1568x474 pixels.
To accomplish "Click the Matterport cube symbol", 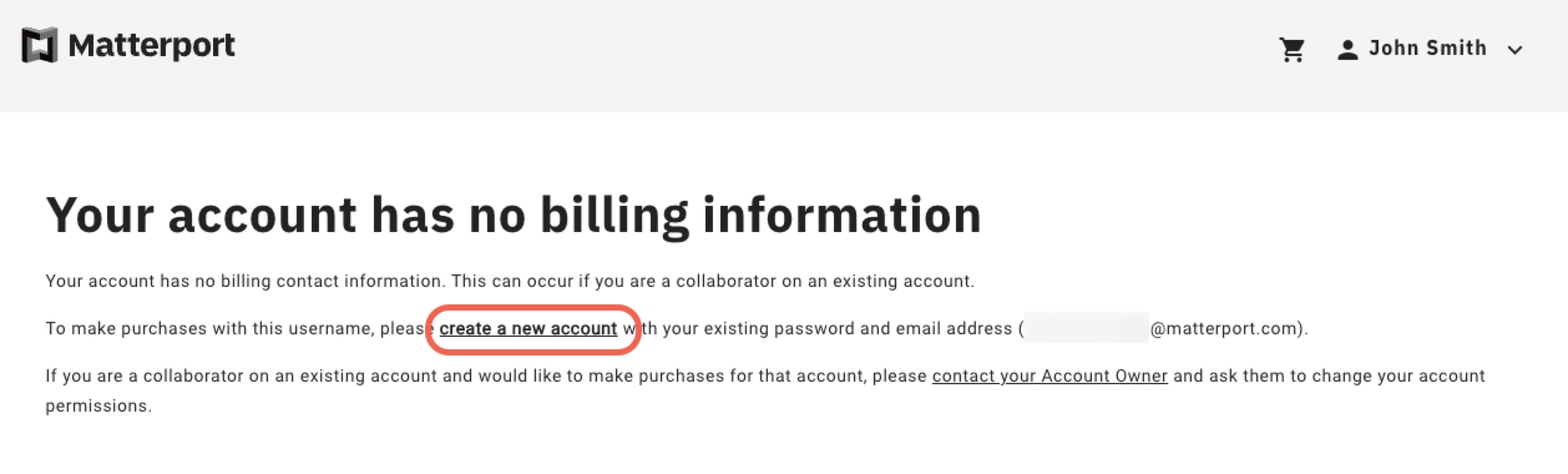I will (x=40, y=45).
